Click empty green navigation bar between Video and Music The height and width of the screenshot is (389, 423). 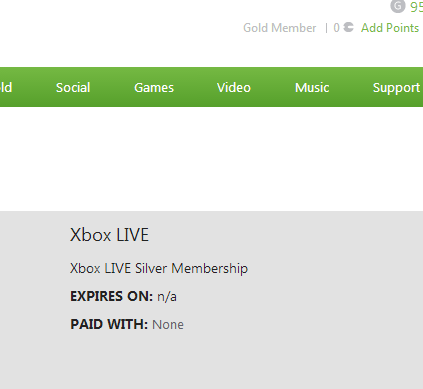[273, 88]
